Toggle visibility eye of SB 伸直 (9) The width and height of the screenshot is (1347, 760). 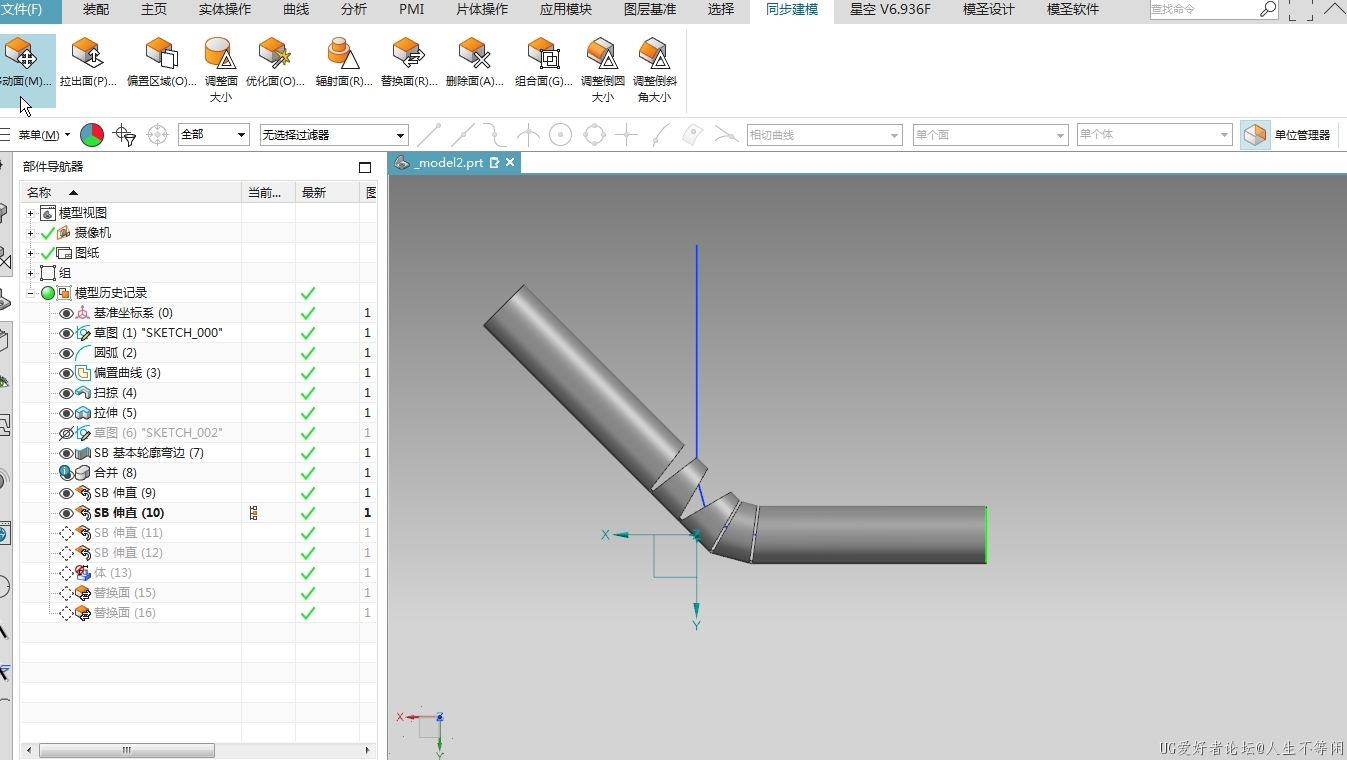point(66,493)
